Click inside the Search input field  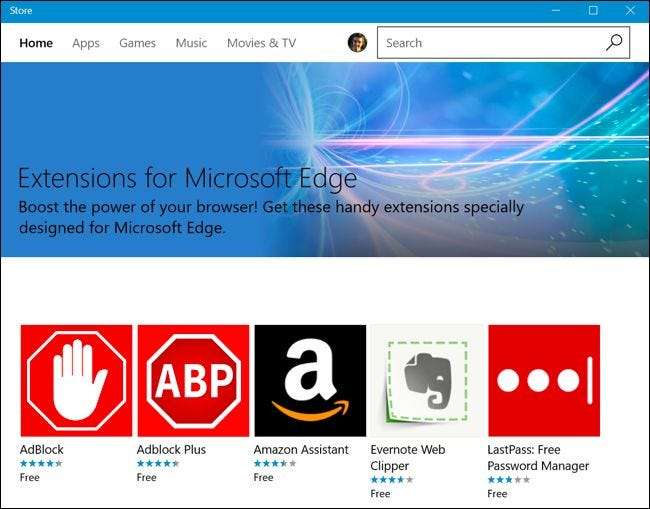[x=490, y=43]
